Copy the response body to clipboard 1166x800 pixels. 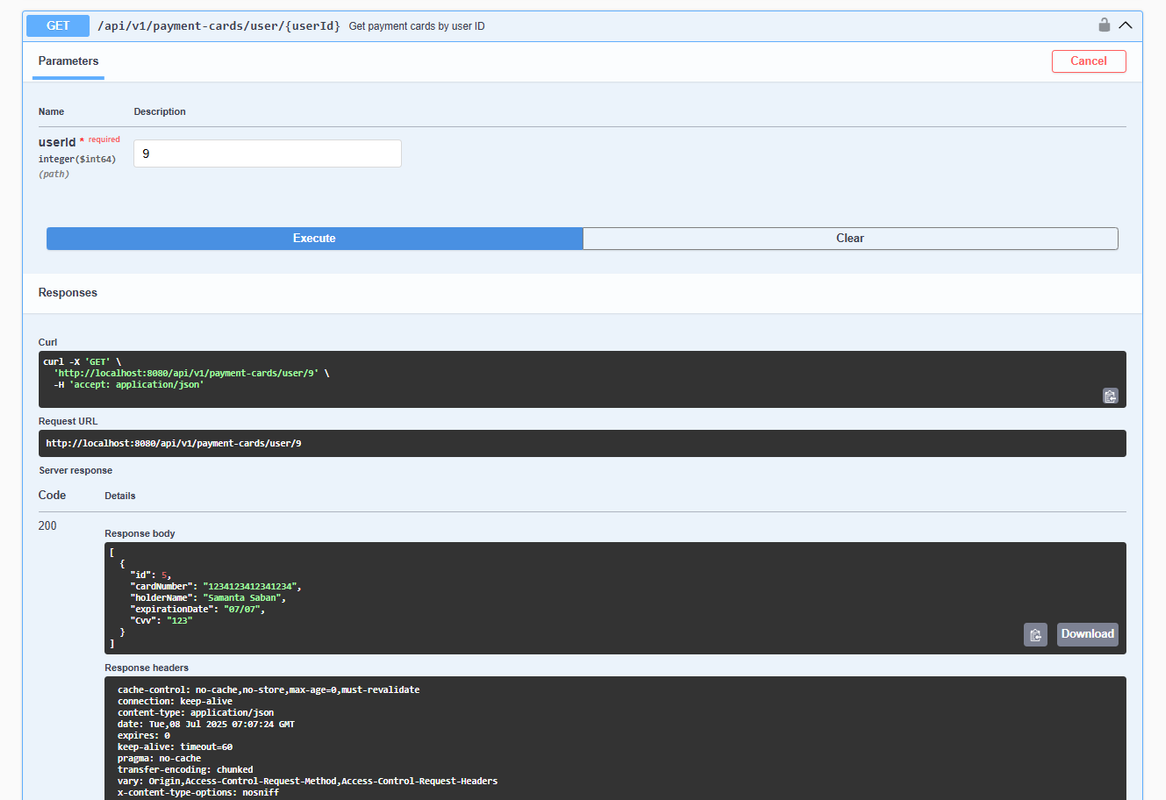(1035, 634)
